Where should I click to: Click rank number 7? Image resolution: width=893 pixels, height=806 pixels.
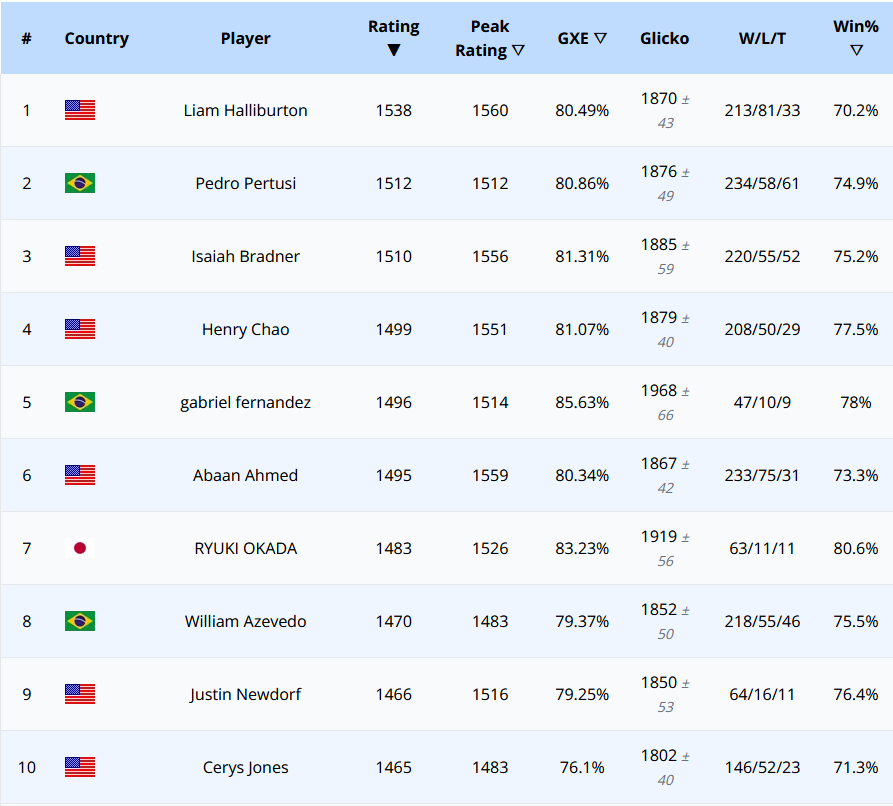(x=27, y=548)
